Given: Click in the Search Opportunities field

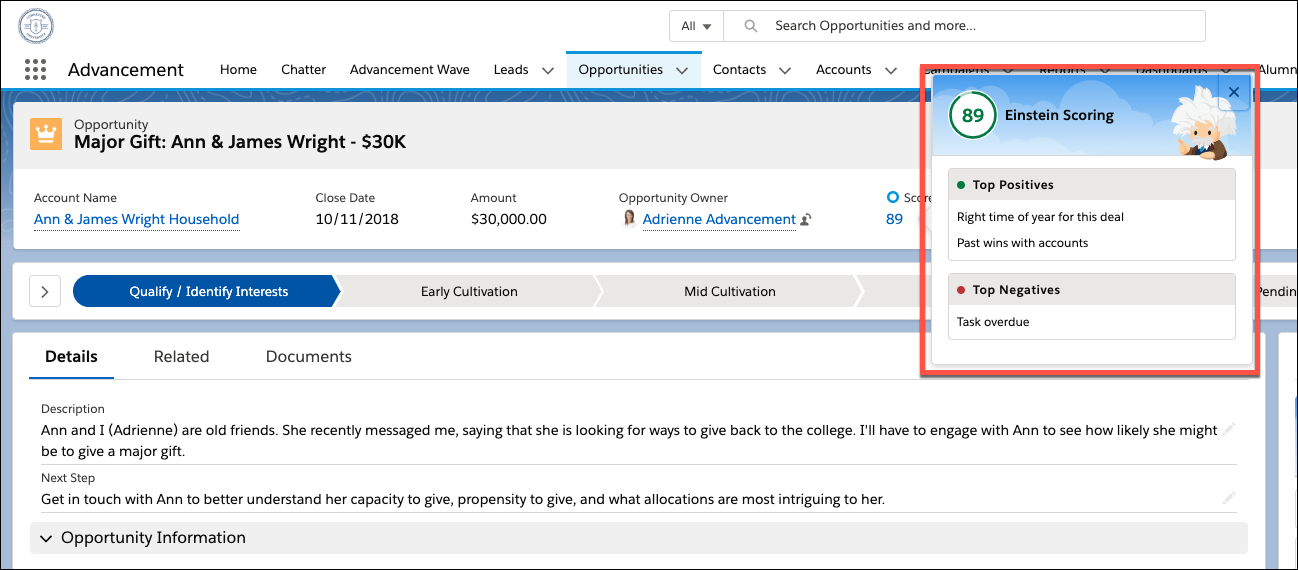Looking at the screenshot, I should [964, 26].
